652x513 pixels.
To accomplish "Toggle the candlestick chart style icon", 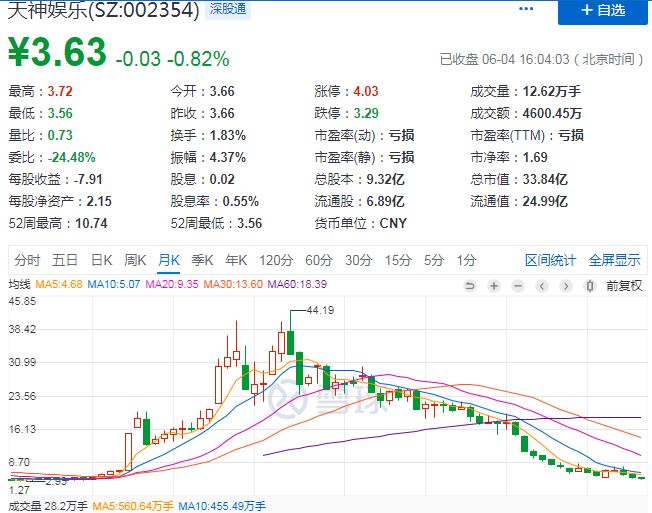I will 590,286.
